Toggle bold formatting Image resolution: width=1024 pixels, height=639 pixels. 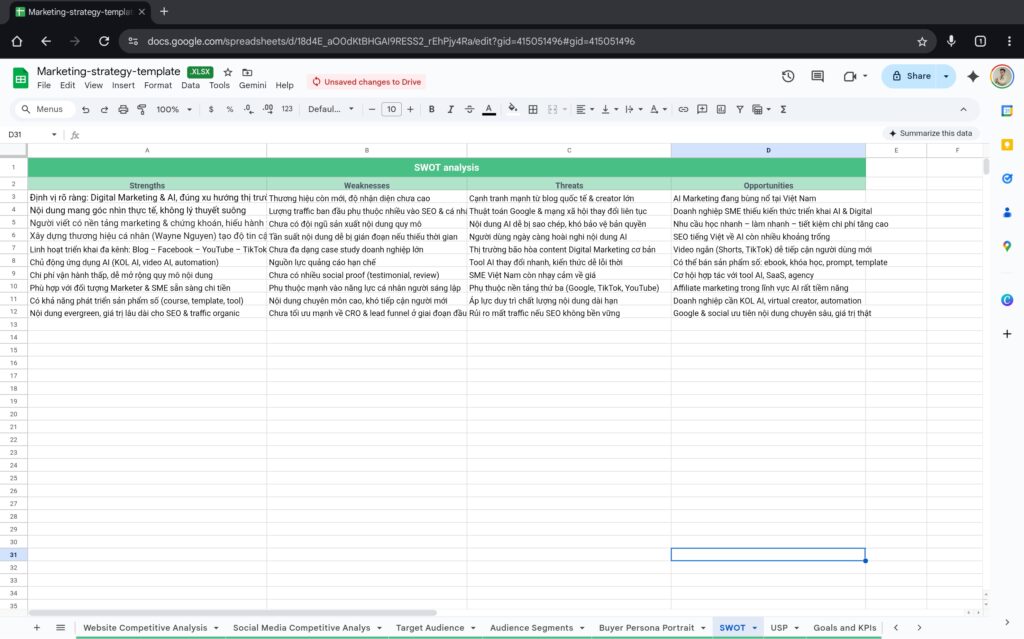pyautogui.click(x=432, y=109)
